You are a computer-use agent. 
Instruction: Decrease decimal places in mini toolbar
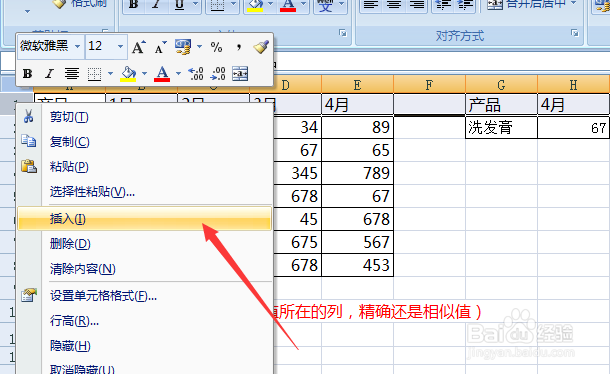(x=218, y=74)
